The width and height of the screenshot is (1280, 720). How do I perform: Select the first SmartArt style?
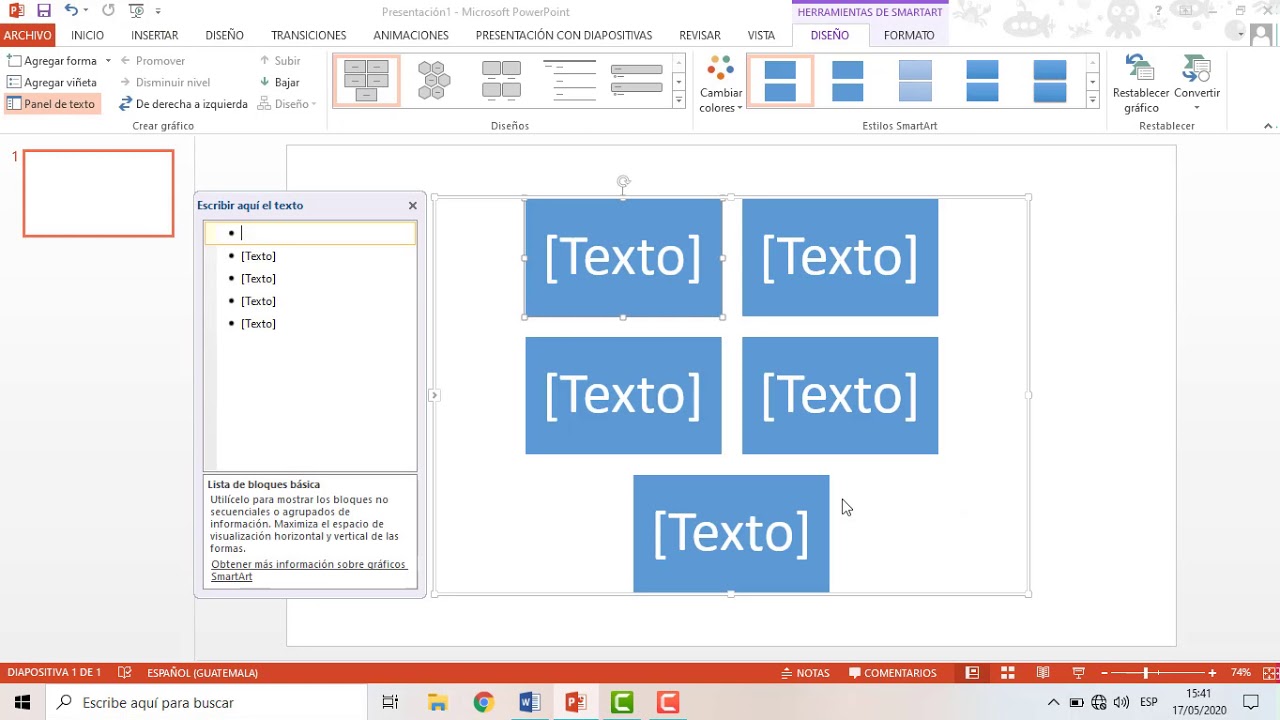pyautogui.click(x=780, y=81)
